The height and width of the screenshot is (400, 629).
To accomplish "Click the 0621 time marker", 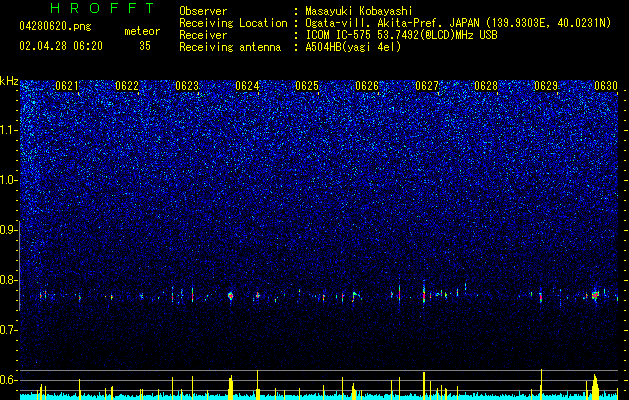I will (67, 86).
